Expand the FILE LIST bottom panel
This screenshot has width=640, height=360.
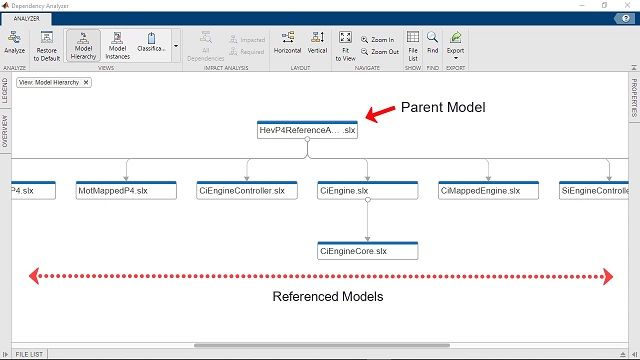[29, 354]
